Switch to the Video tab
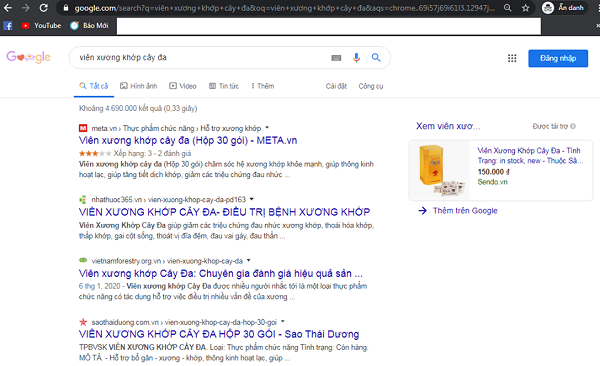Image resolution: width=600 pixels, height=366 pixels. 183,86
